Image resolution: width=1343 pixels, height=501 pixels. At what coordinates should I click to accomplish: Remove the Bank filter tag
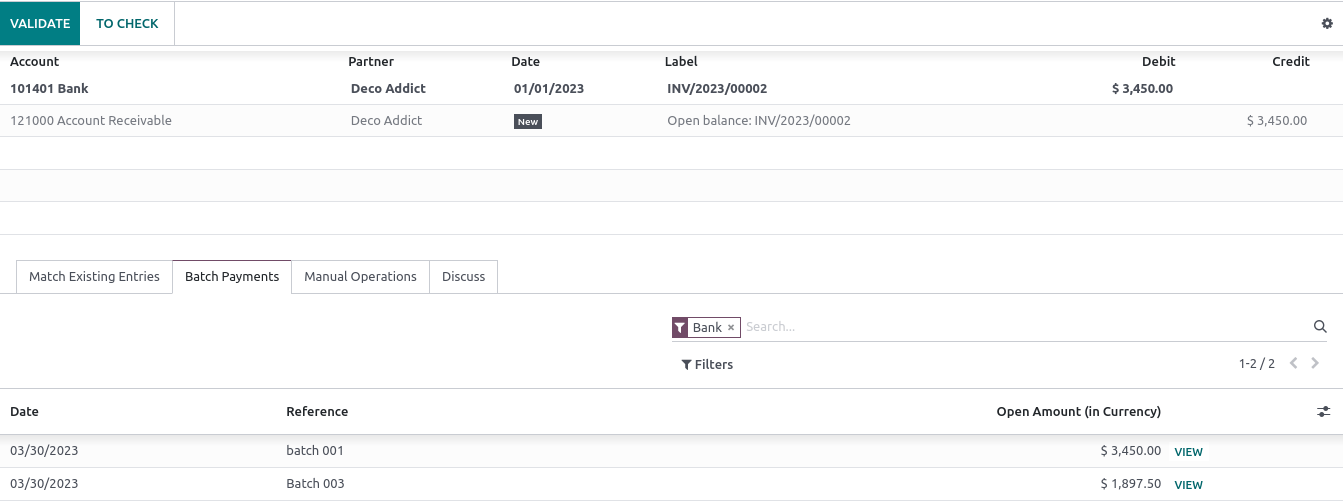(x=731, y=328)
